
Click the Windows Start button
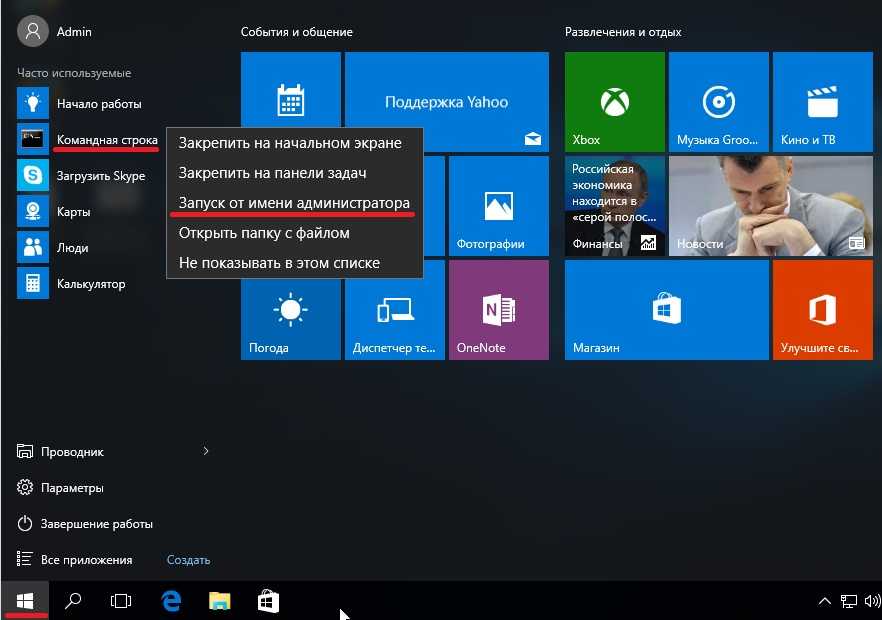[x=26, y=600]
